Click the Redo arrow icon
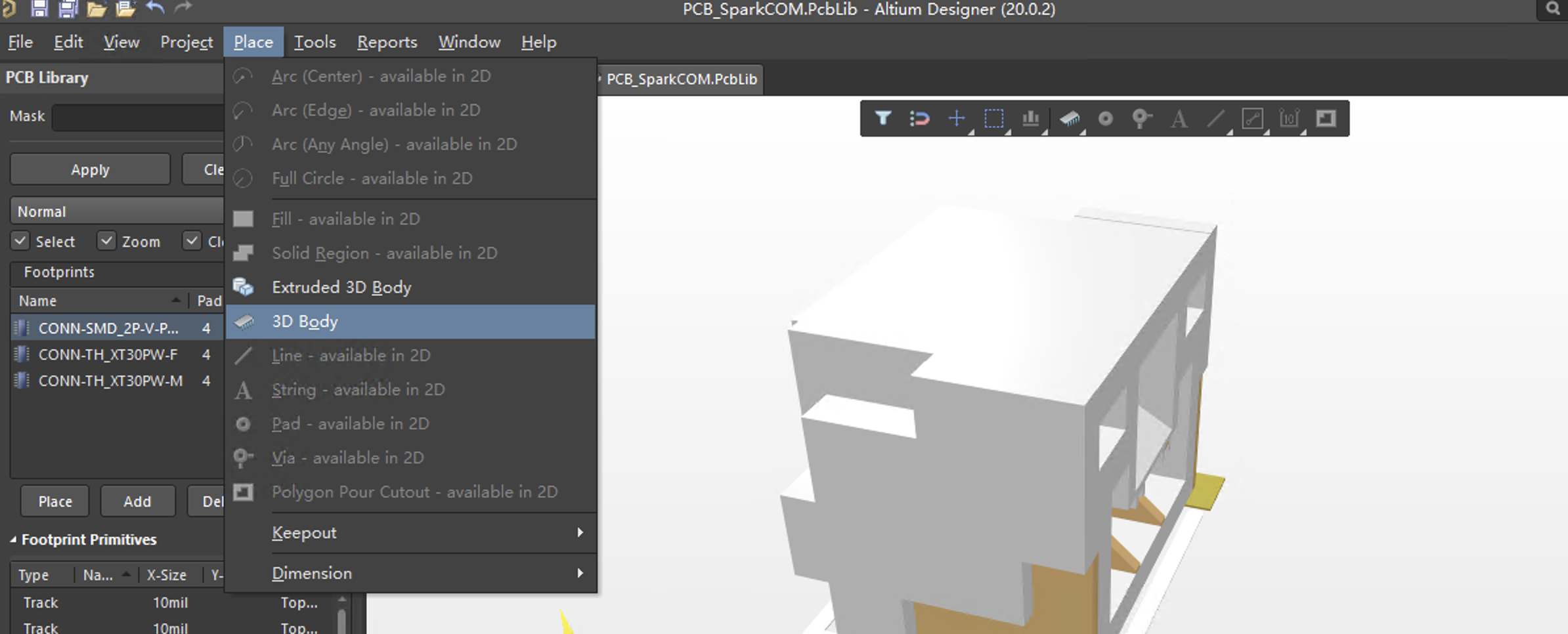Screen dimensions: 1568x634 point(183,8)
